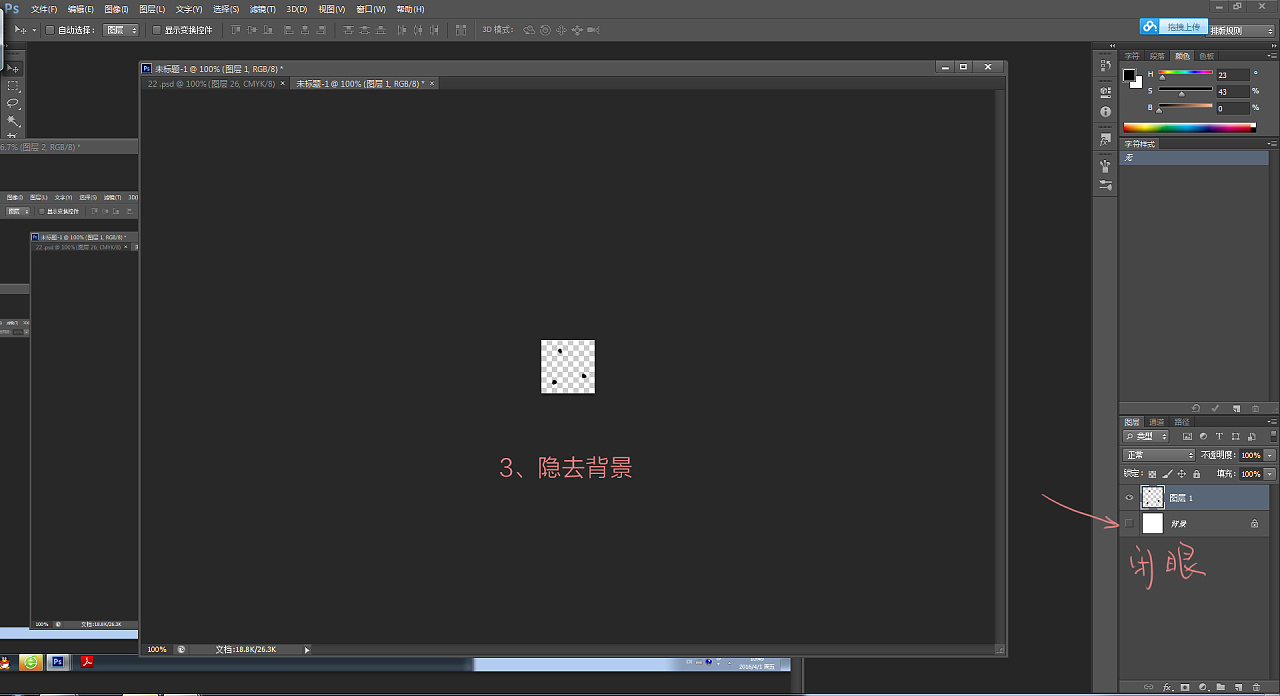Click the lock position icon in Layers
This screenshot has width=1280, height=696.
tap(1182, 474)
